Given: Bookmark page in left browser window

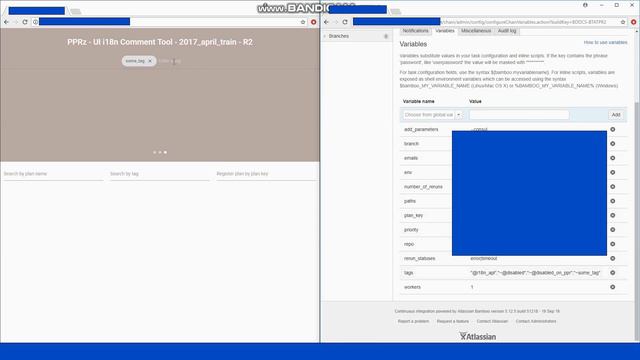Looking at the screenshot, I should pos(303,22).
